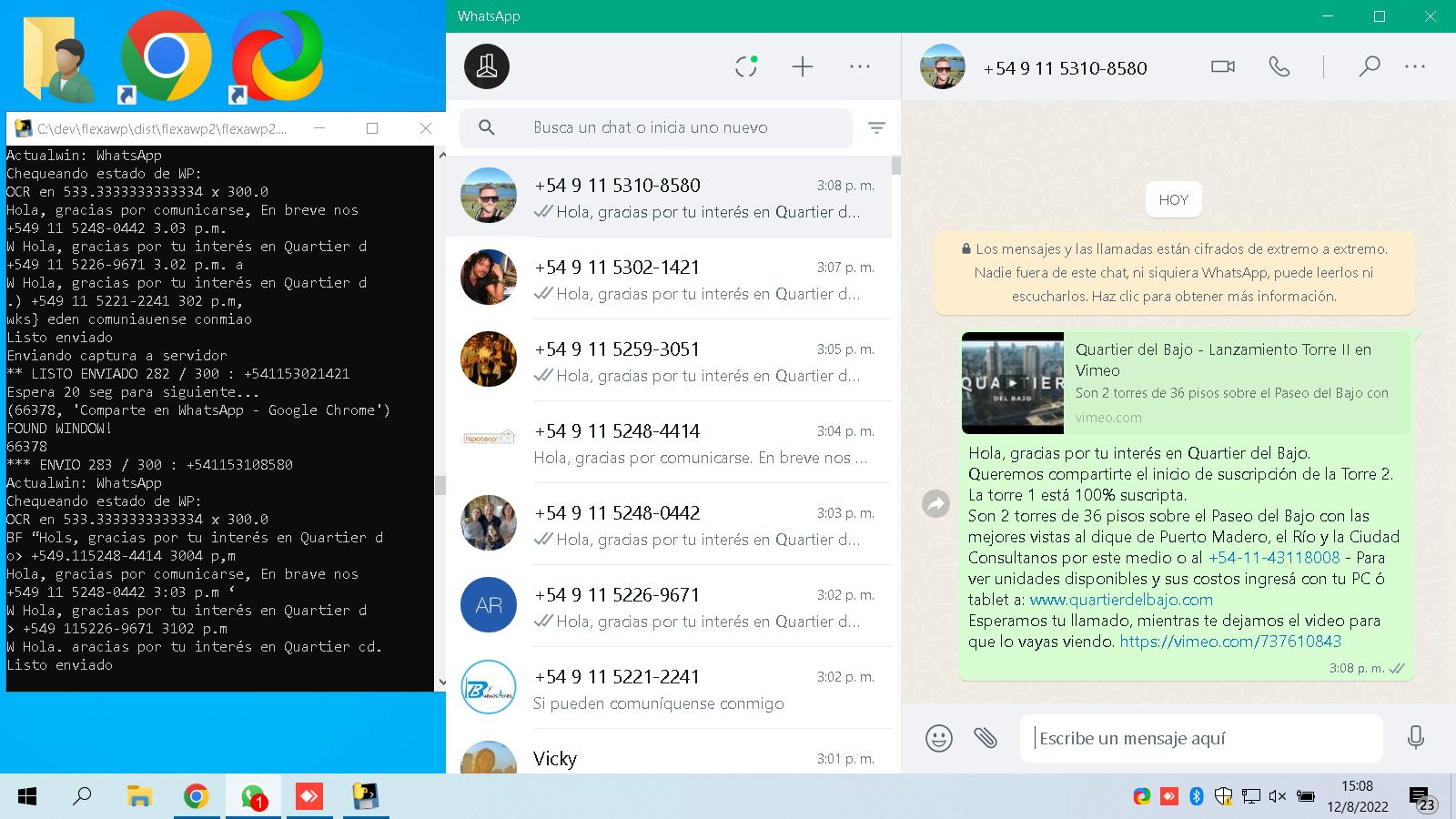Click the AR avatar of 5226-9671 chat
The image size is (1456, 819).
(489, 605)
